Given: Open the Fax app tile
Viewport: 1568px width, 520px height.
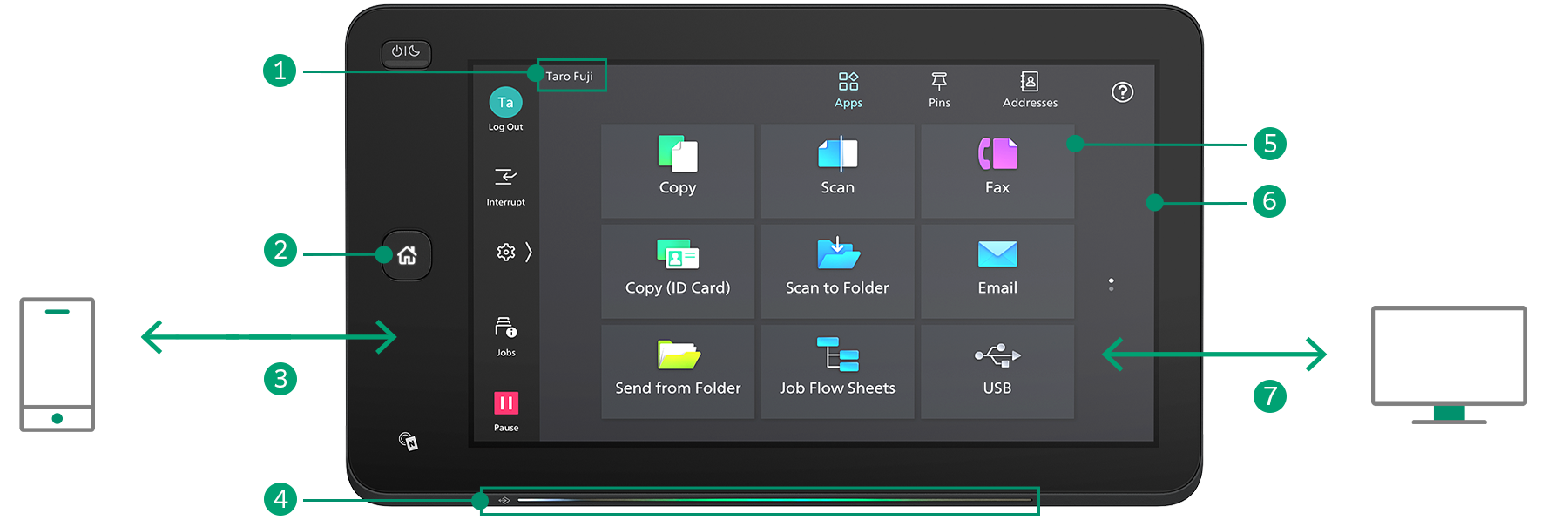Looking at the screenshot, I should (997, 171).
